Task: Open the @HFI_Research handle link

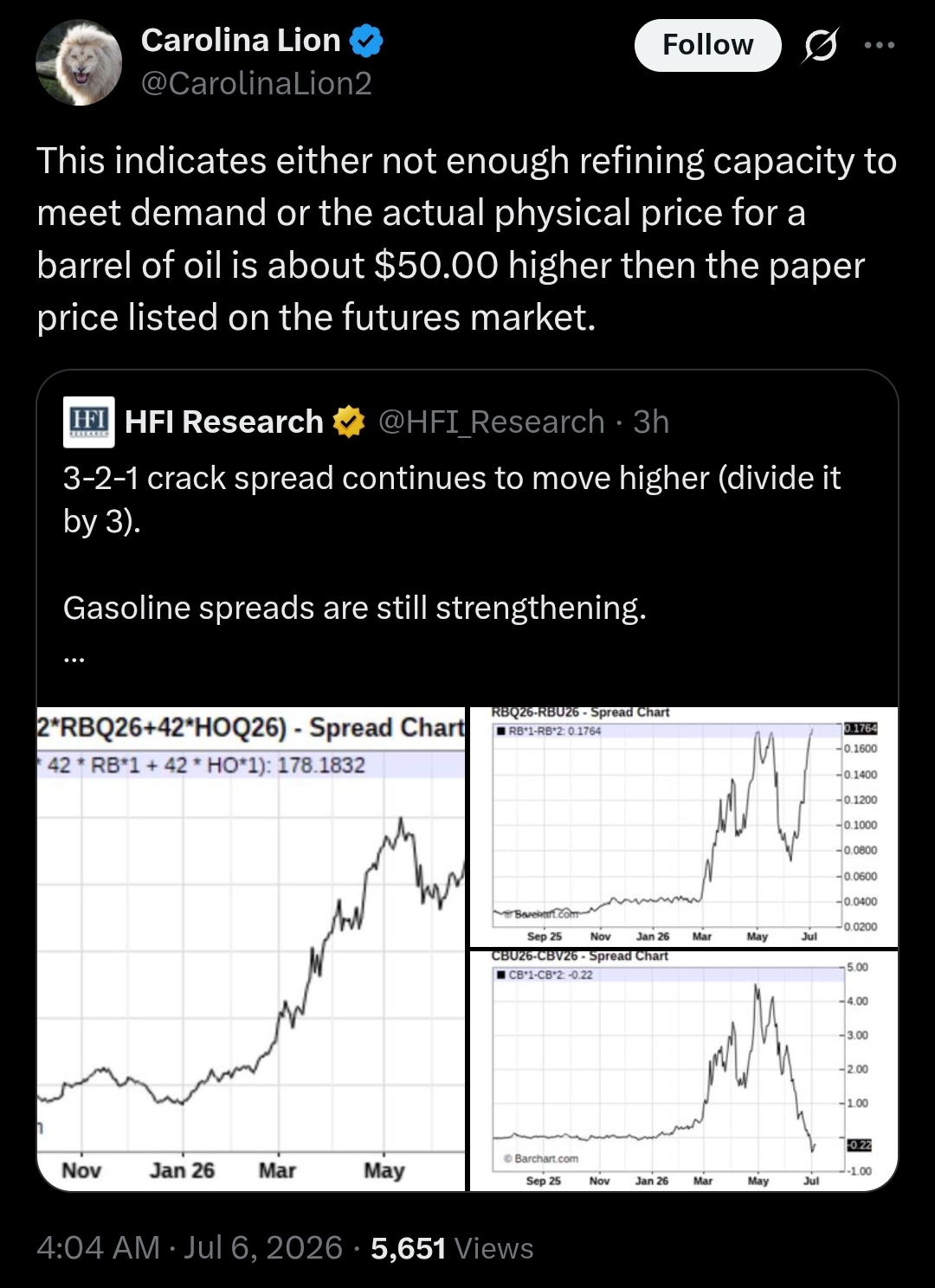Action: click(492, 422)
